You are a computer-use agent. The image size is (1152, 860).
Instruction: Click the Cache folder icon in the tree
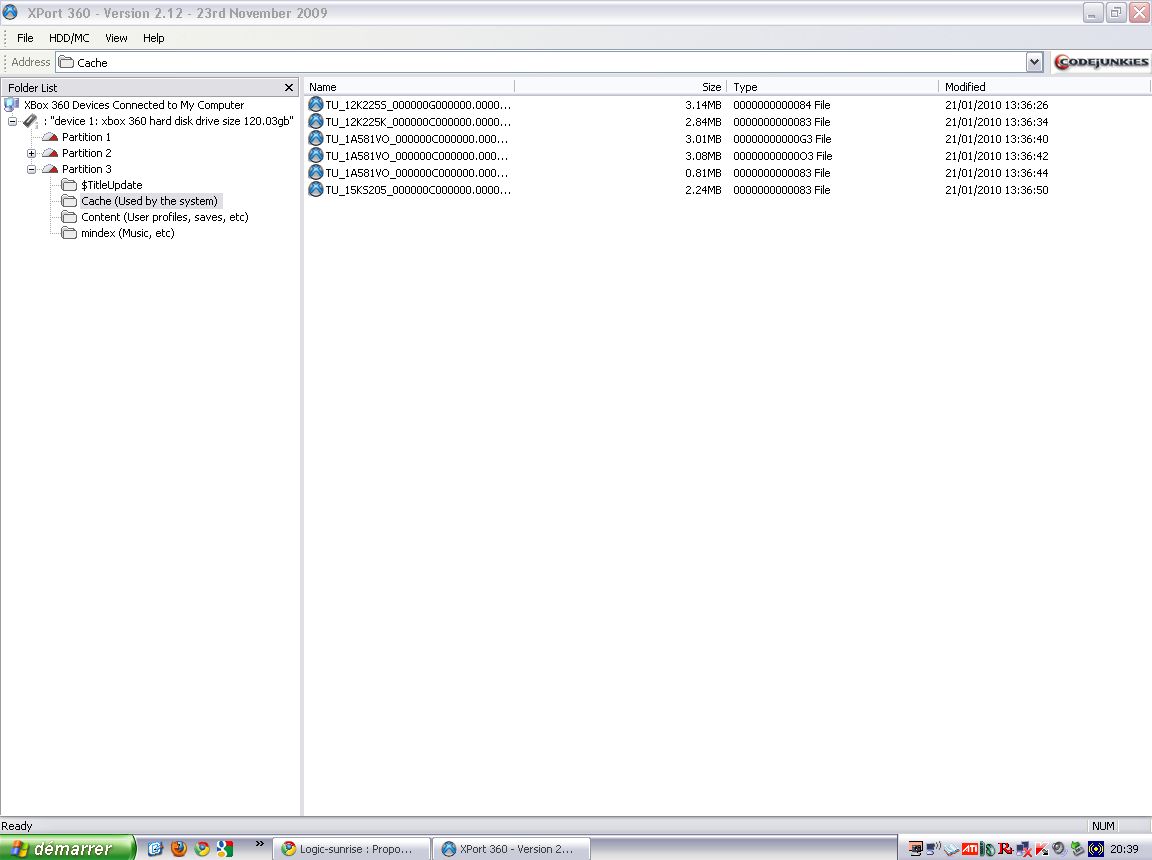coord(69,201)
